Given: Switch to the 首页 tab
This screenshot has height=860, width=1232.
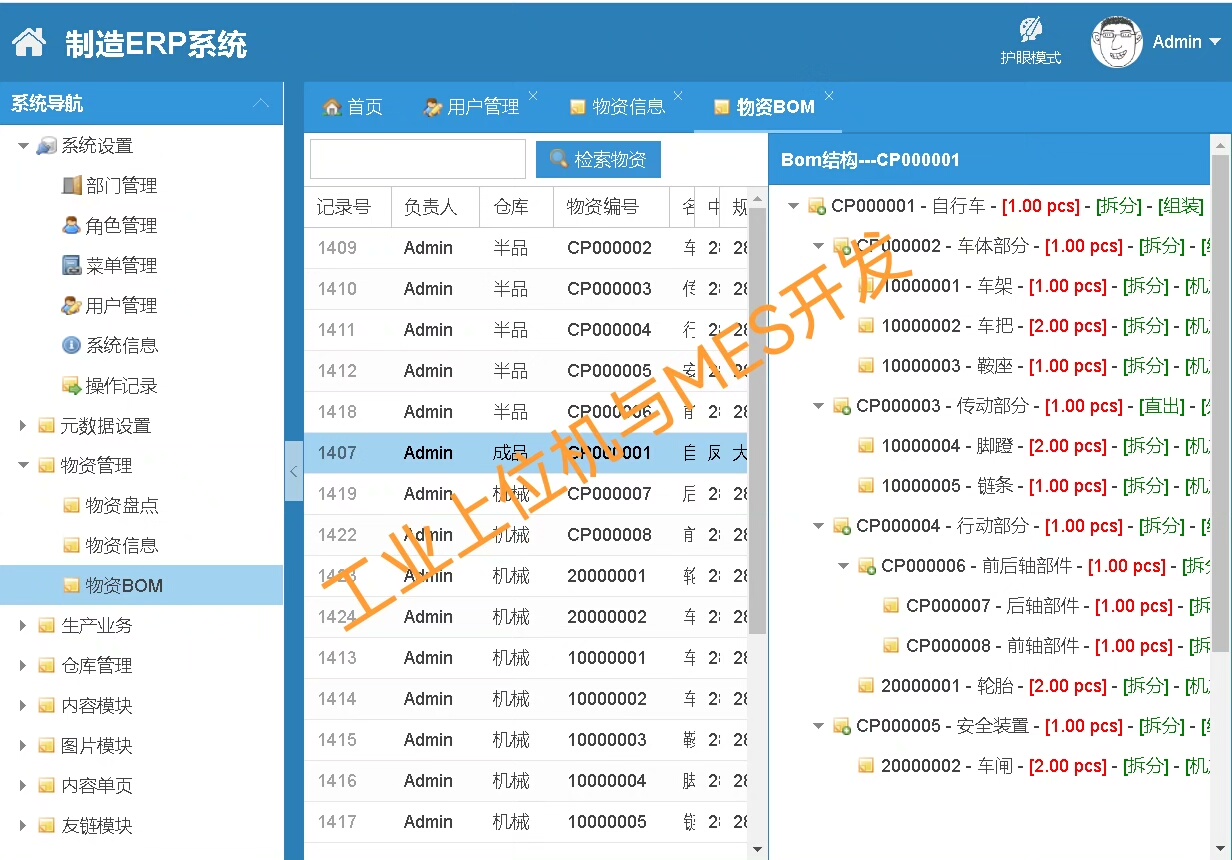Looking at the screenshot, I should [x=353, y=107].
